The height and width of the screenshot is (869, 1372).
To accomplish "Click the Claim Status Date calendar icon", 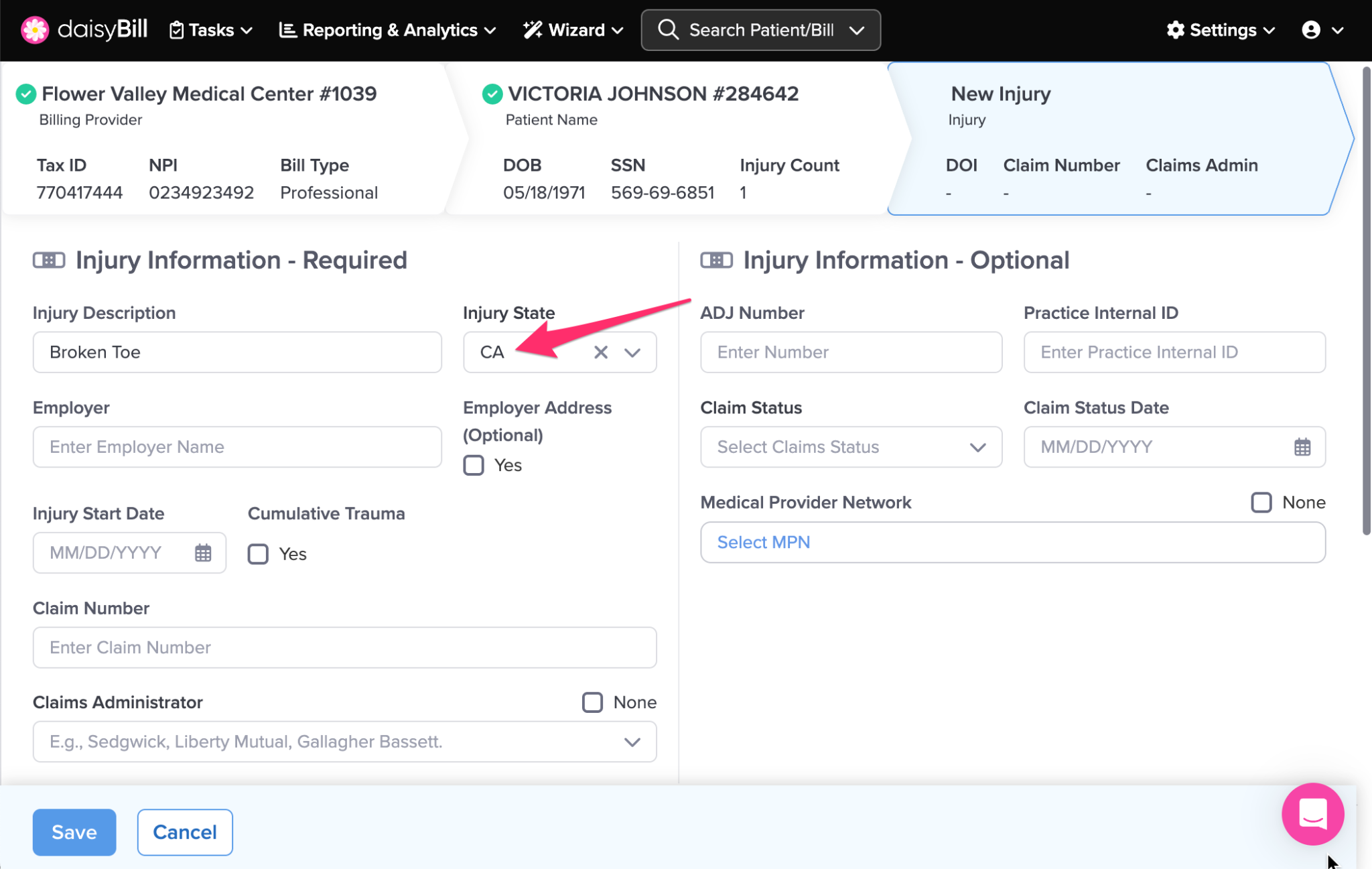I will coord(1302,447).
